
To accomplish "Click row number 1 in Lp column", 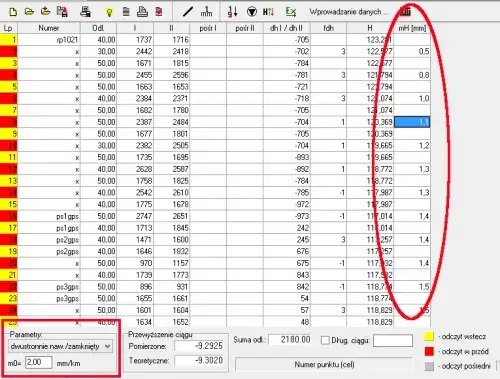I will click(x=9, y=40).
